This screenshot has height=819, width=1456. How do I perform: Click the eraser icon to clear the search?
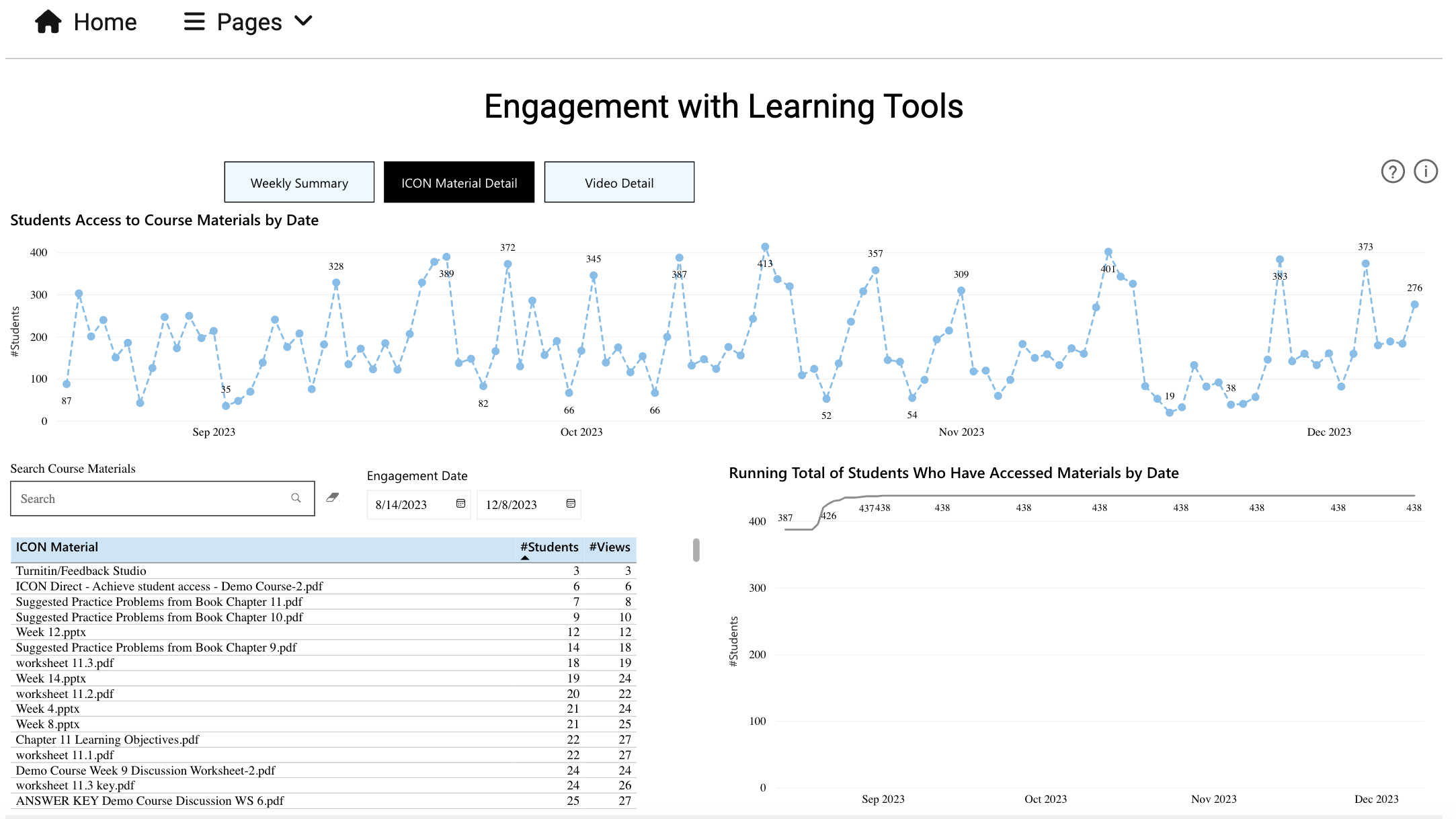coord(332,497)
